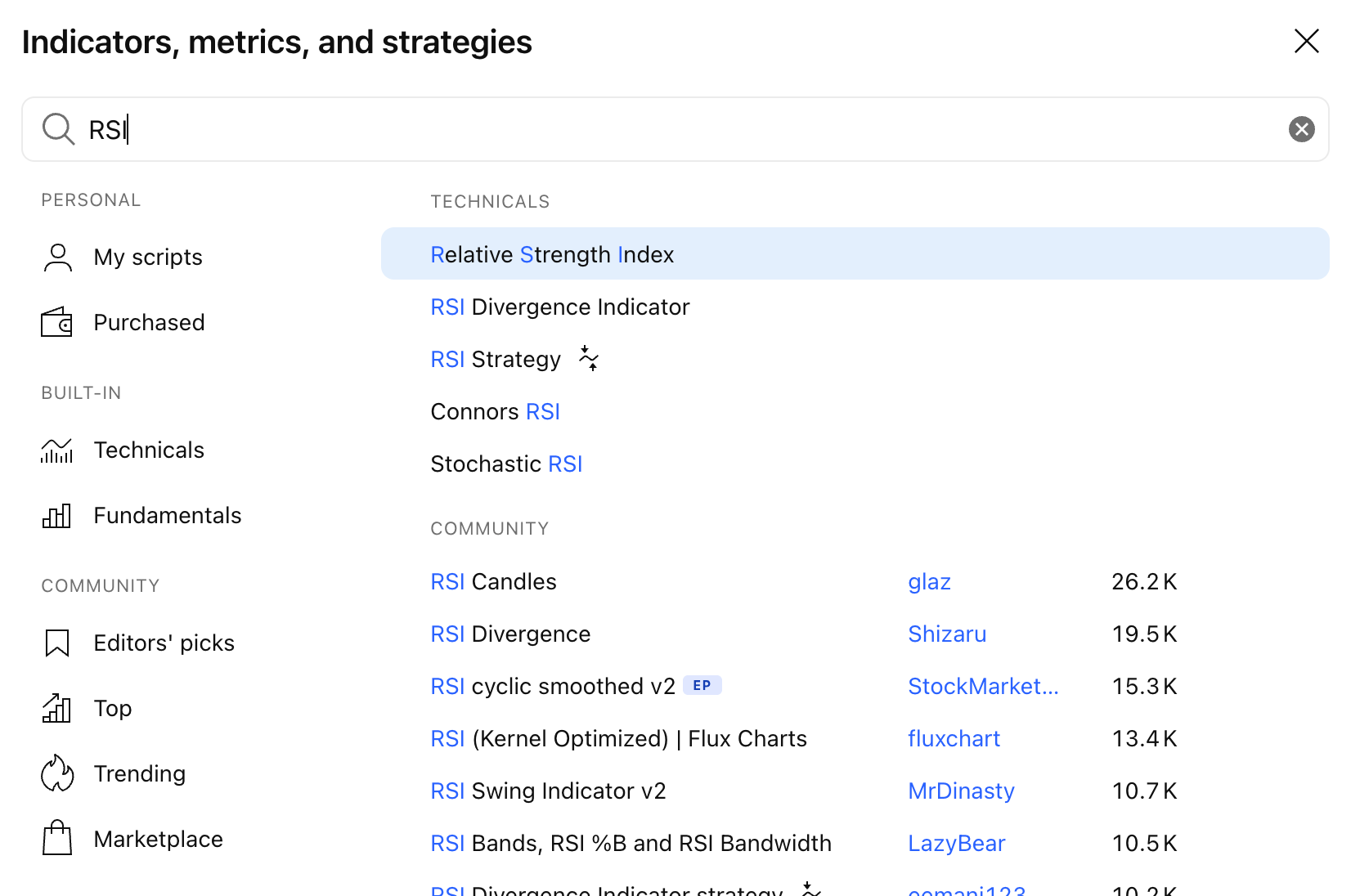Select RSI Candles community script

[x=493, y=581]
